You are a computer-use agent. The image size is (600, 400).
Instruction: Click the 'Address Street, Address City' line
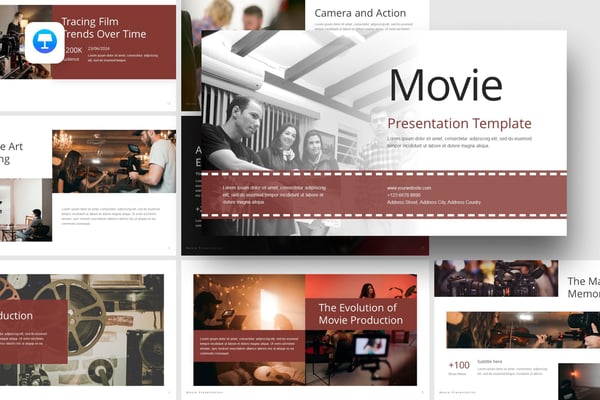click(434, 202)
